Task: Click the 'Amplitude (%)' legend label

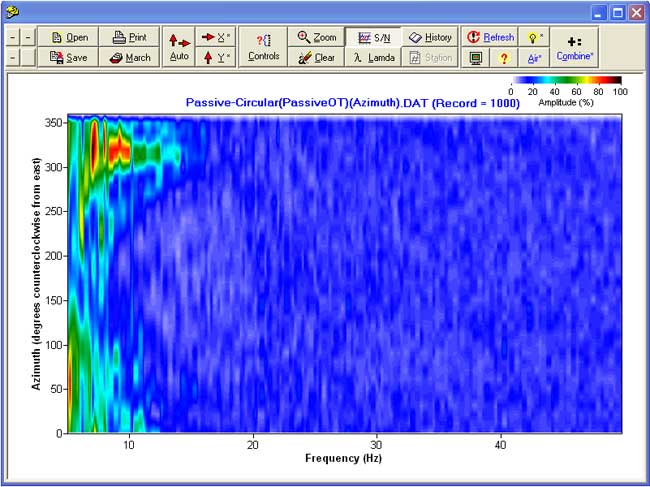Action: (565, 102)
